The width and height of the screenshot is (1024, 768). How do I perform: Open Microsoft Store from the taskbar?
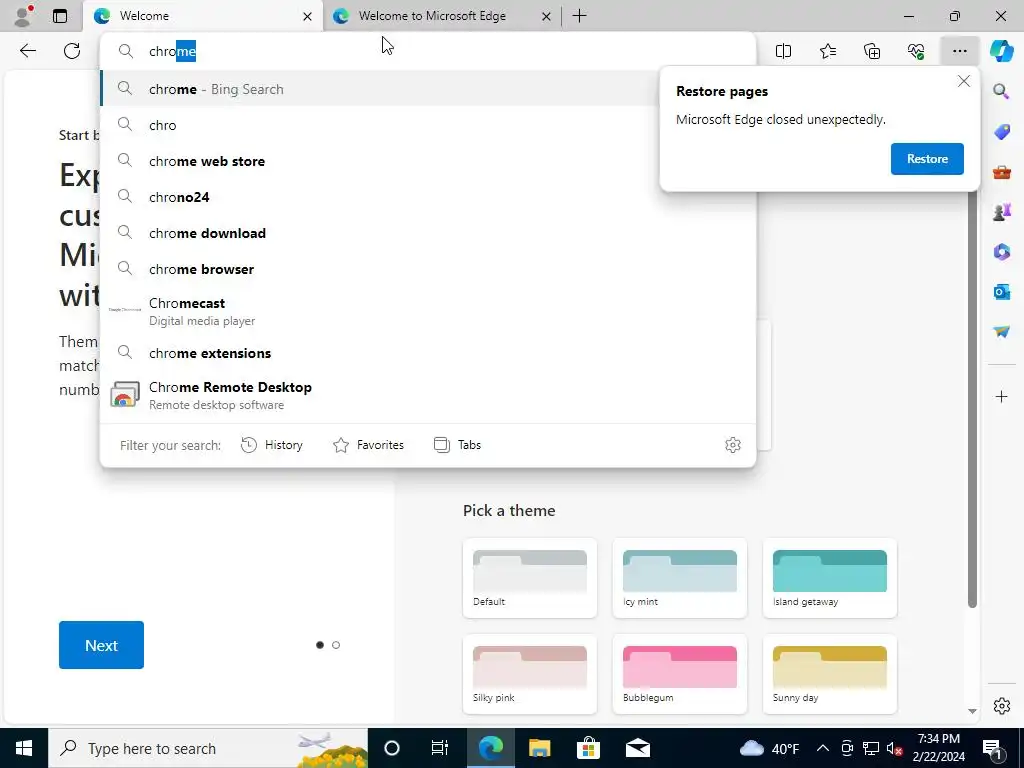588,748
